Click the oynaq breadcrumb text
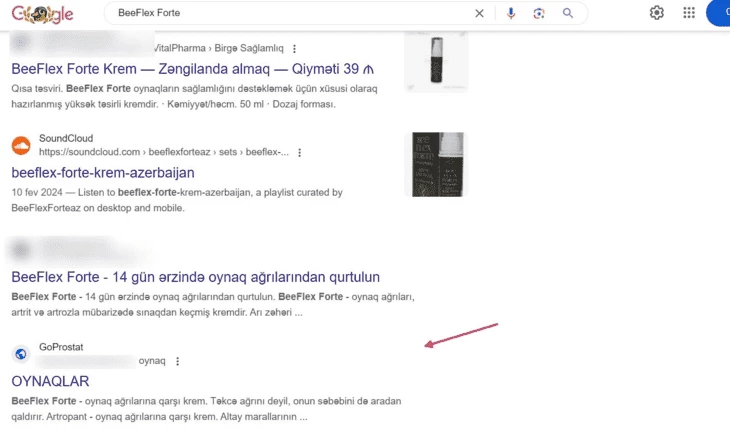The width and height of the screenshot is (730, 435). pos(152,360)
